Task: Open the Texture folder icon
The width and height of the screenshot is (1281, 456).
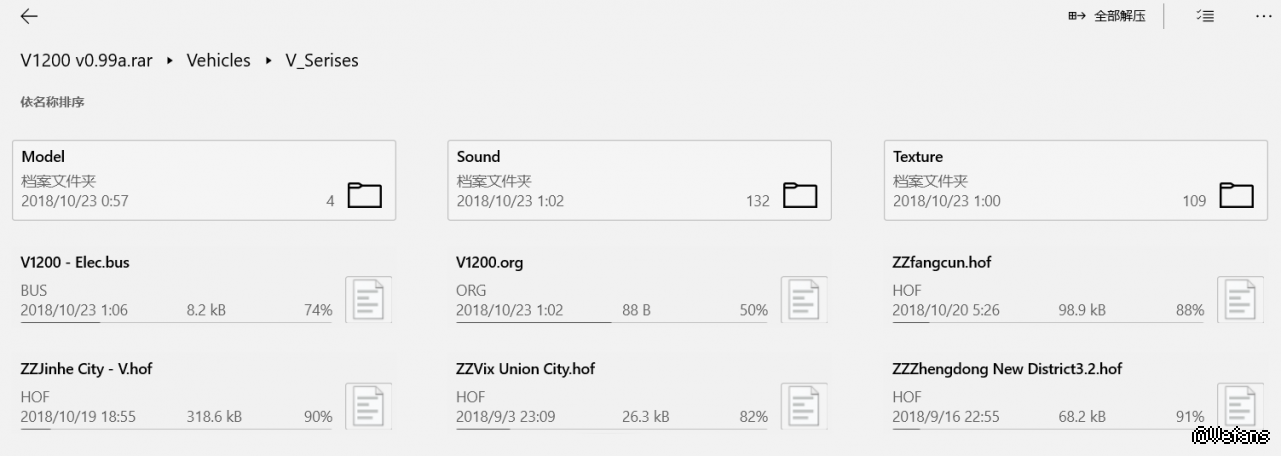Action: (1236, 195)
